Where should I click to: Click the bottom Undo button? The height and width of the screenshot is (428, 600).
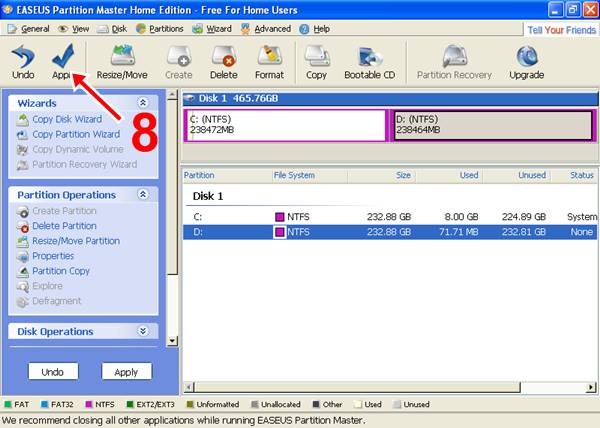point(53,371)
